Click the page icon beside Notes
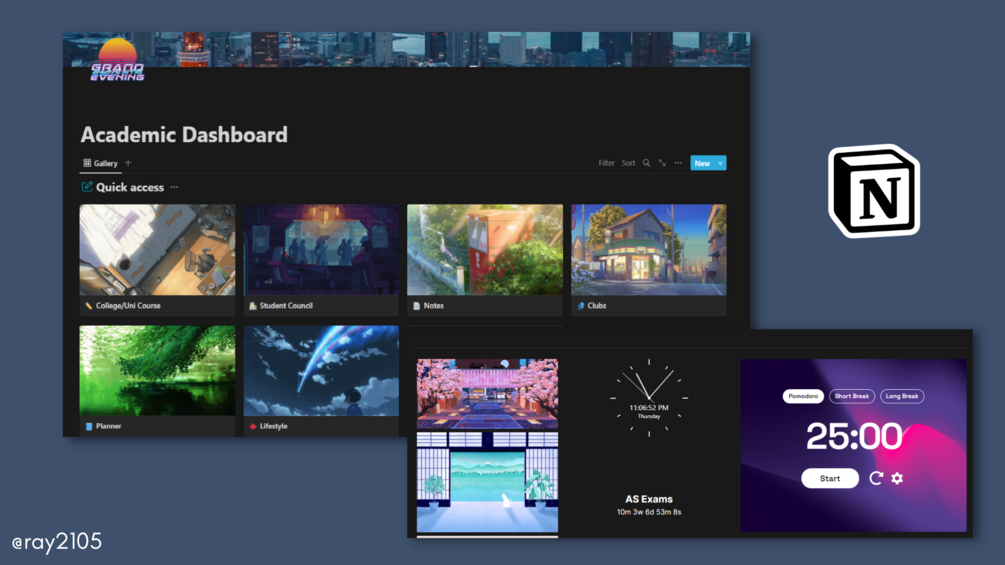Screen dimensions: 1005x565 [x=417, y=306]
